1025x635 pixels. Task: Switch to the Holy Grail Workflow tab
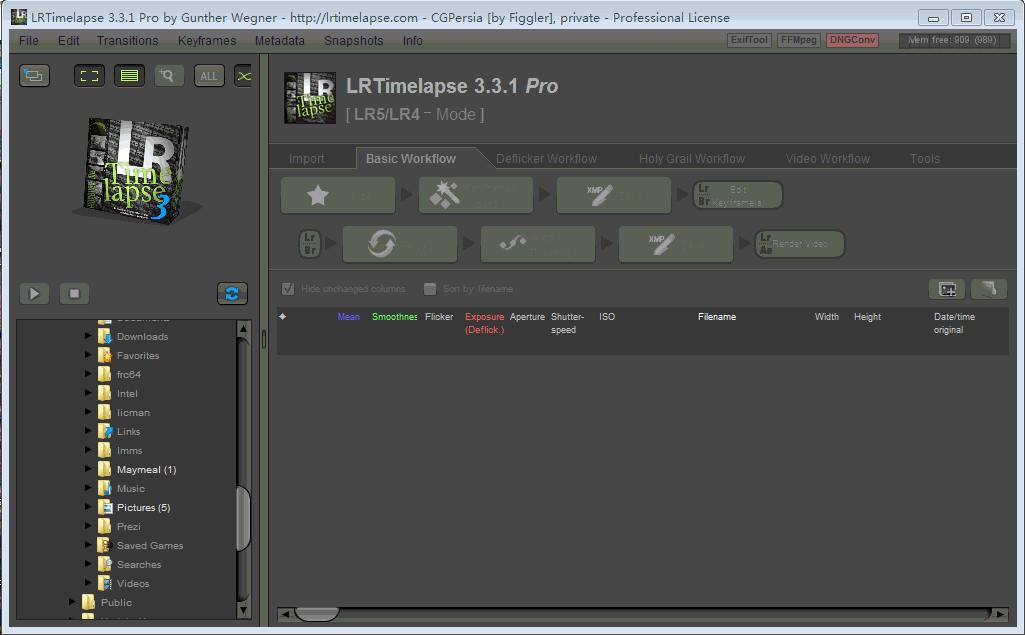(x=692, y=159)
